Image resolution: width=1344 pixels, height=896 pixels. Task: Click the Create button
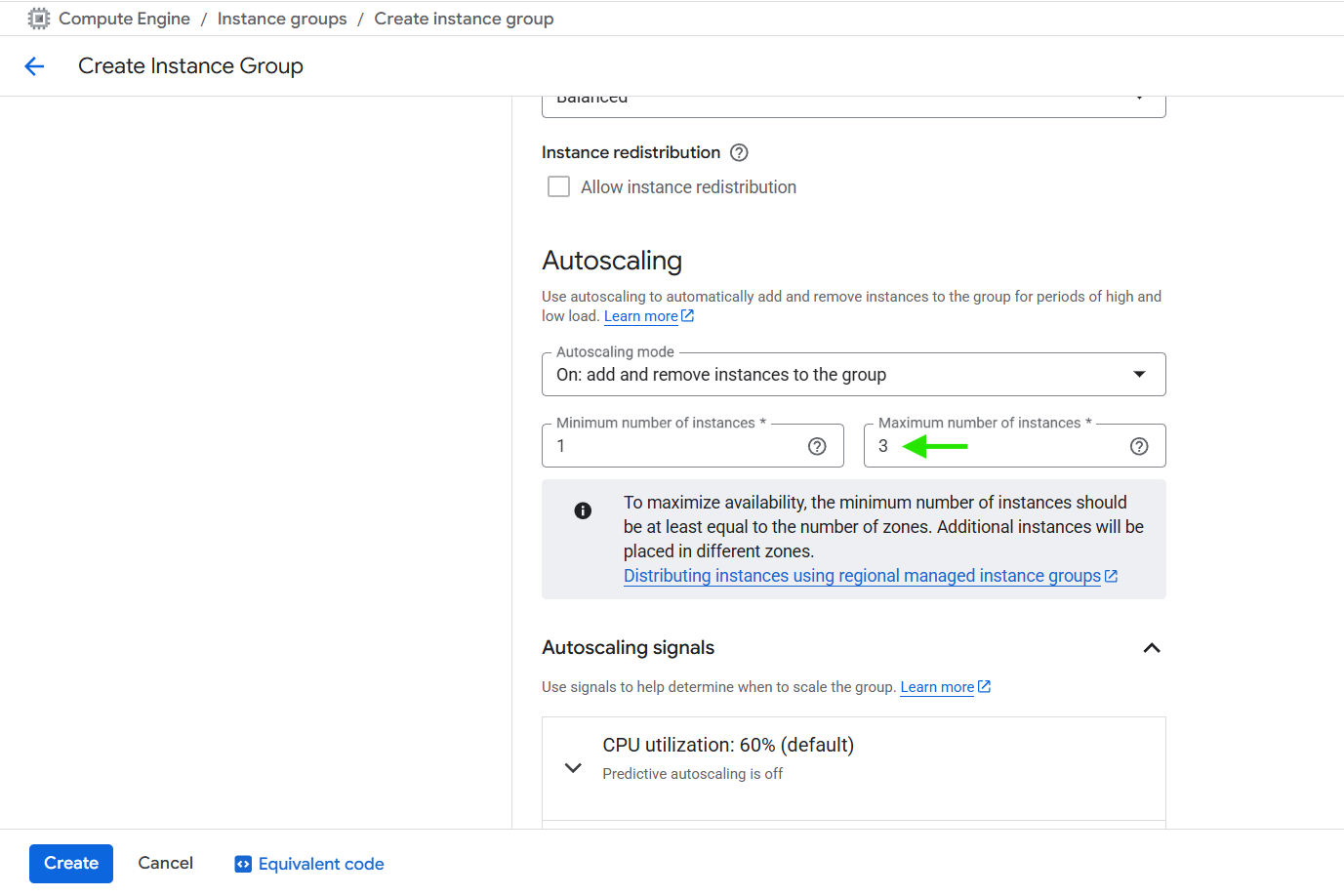pyautogui.click(x=71, y=864)
